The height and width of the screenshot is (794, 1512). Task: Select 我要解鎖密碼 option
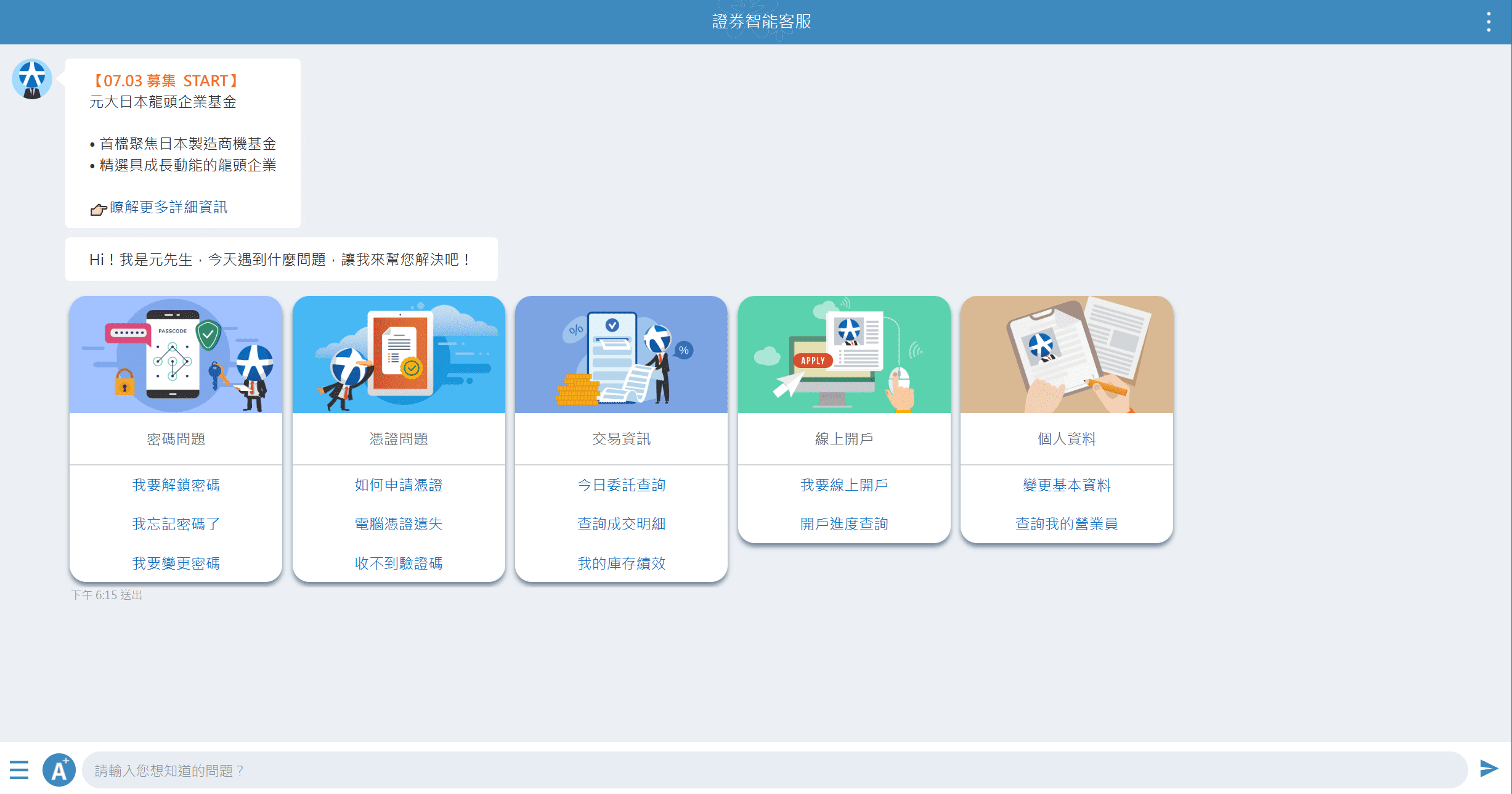(x=176, y=485)
